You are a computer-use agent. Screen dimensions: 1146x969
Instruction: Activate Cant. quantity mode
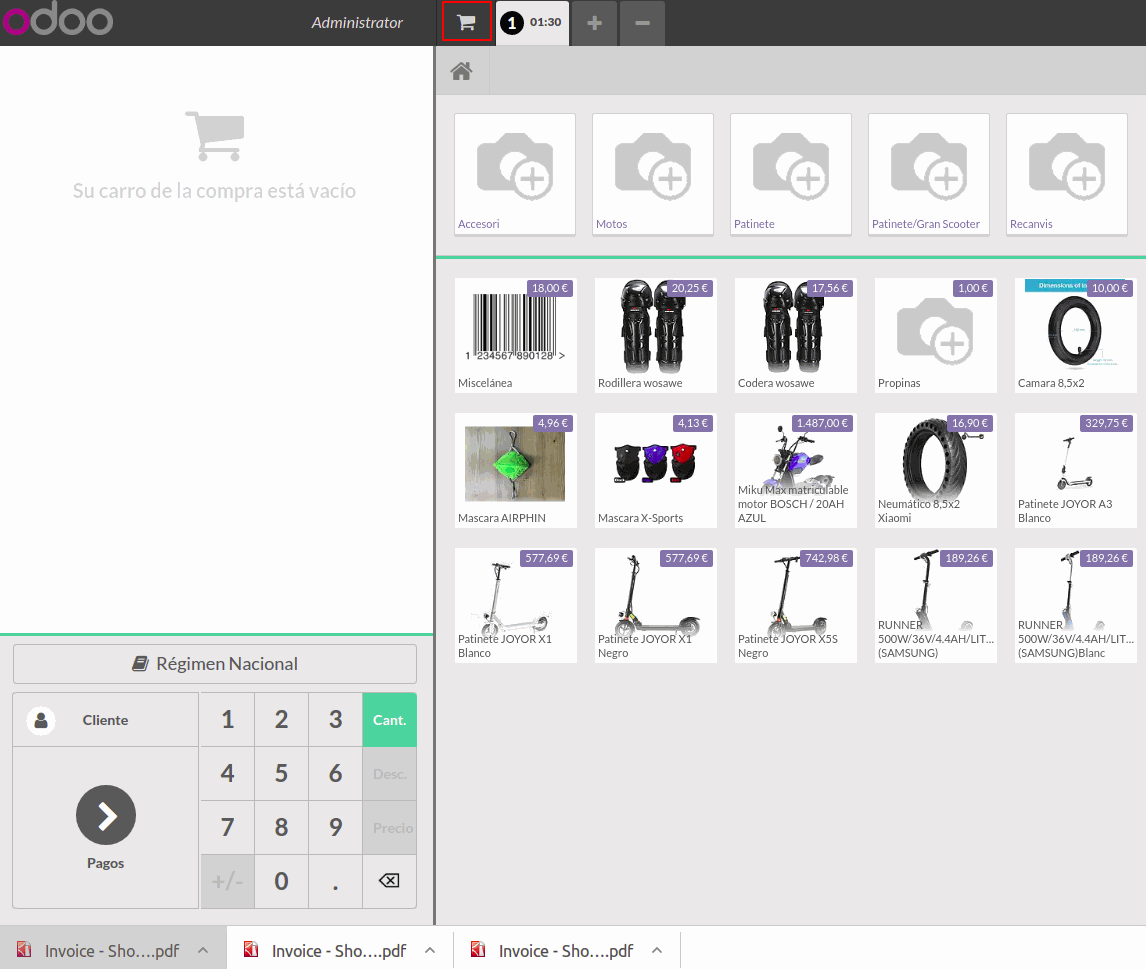pyautogui.click(x=389, y=720)
